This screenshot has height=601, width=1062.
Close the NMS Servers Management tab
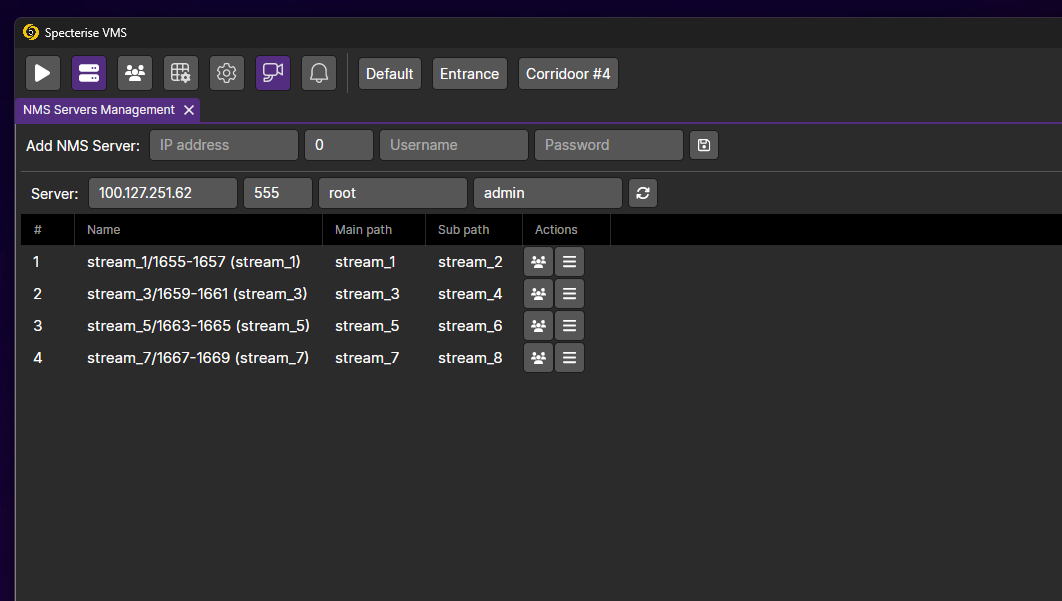tap(189, 110)
